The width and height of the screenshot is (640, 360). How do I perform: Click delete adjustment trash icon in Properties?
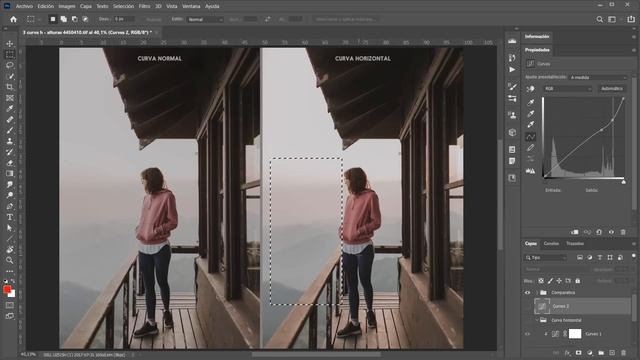[623, 232]
